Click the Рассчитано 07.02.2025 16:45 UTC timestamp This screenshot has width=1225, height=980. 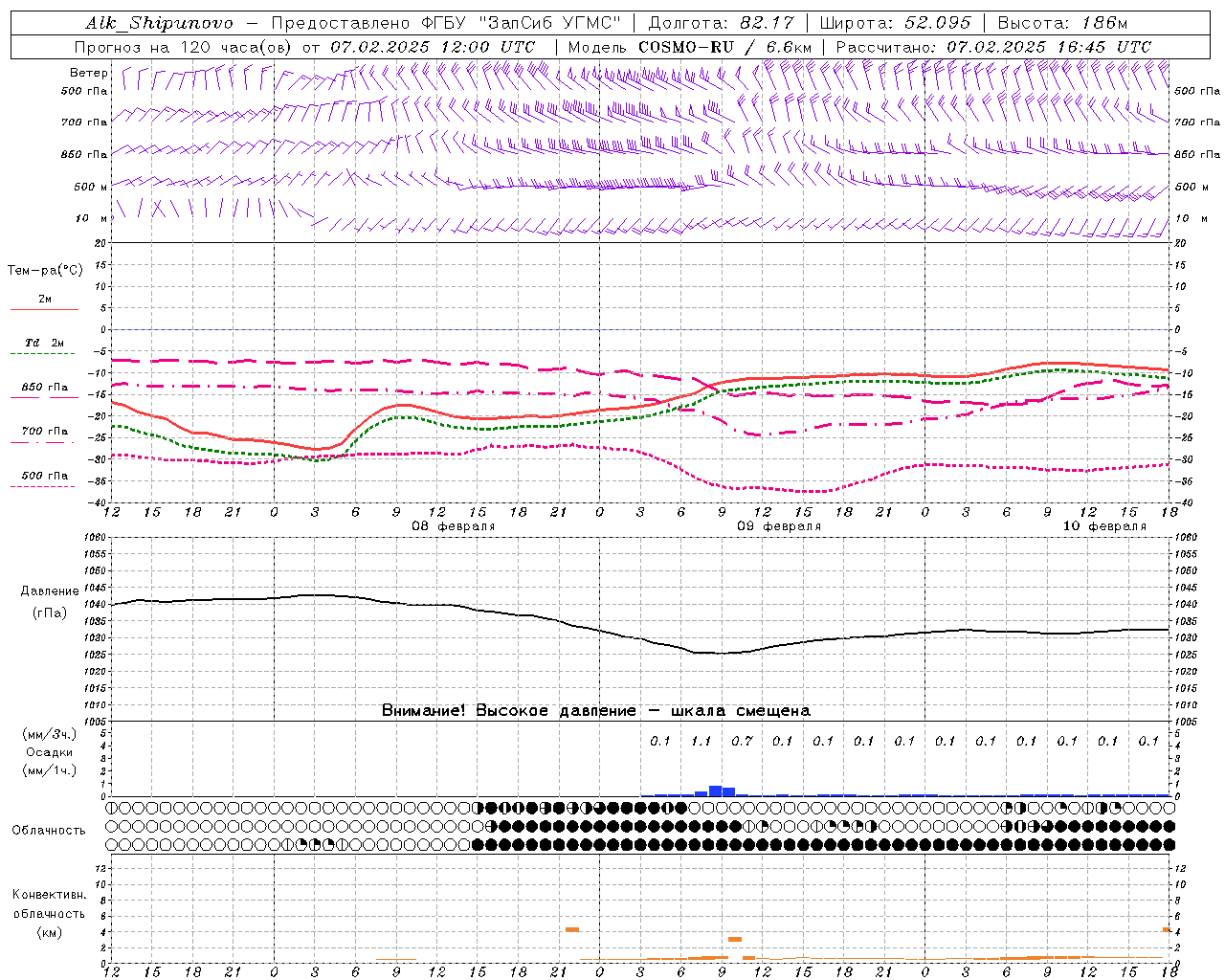993,46
